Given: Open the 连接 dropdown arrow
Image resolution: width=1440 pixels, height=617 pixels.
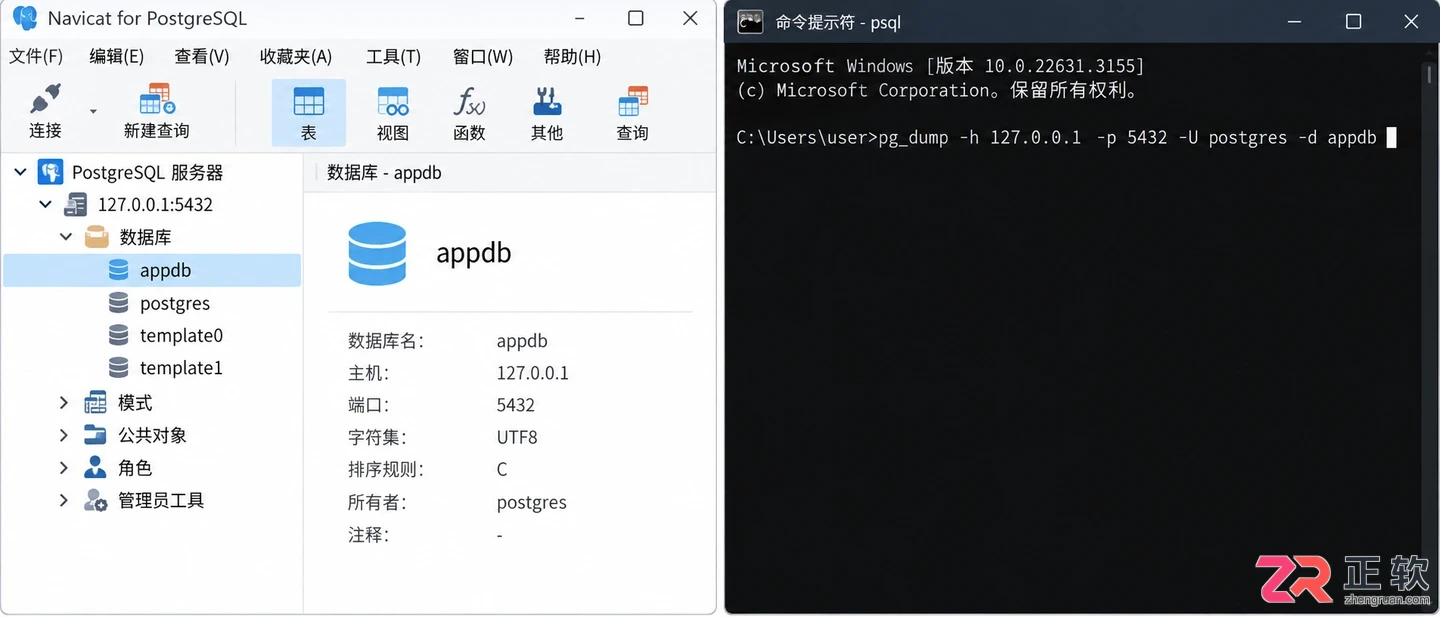Looking at the screenshot, I should point(93,111).
